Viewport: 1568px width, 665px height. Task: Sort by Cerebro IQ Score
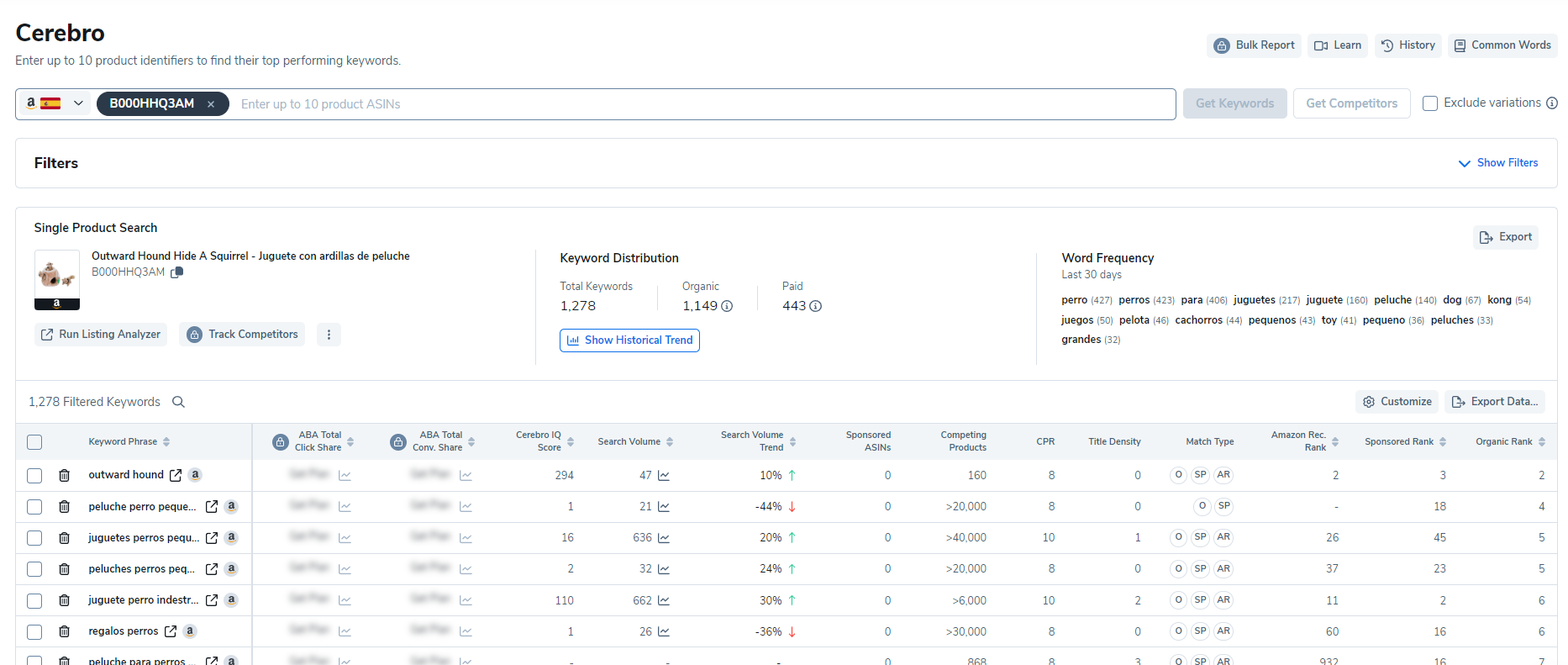[x=571, y=442]
